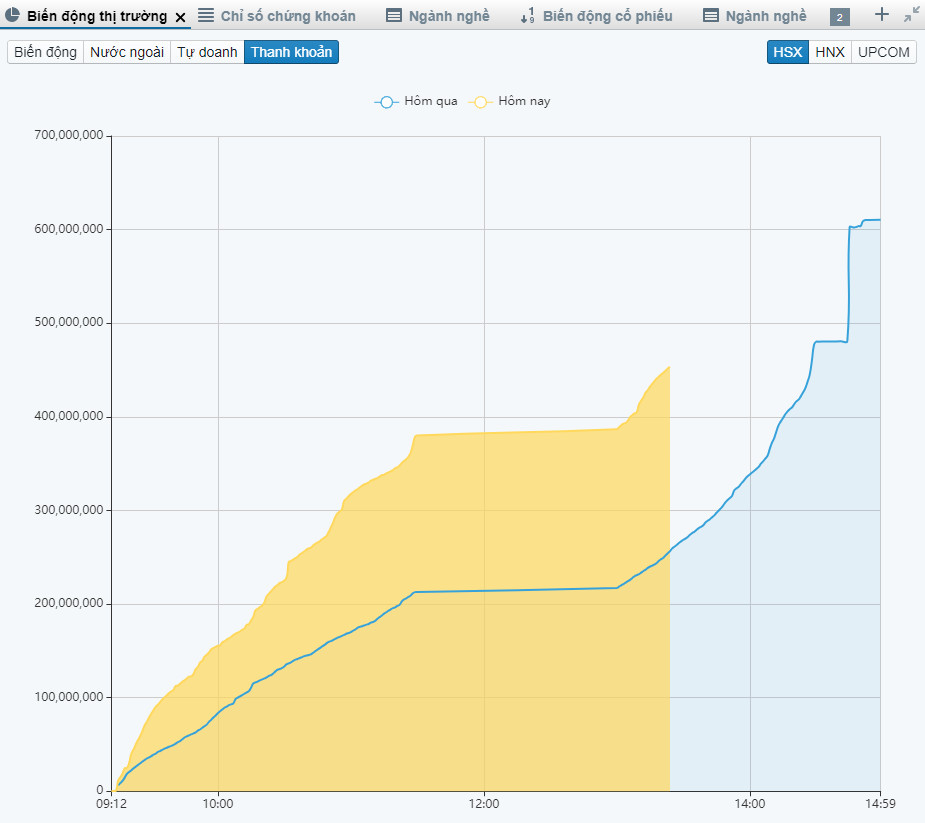Toggle the Hôm nay series in the legend
The width and height of the screenshot is (925, 823).
pyautogui.click(x=510, y=101)
